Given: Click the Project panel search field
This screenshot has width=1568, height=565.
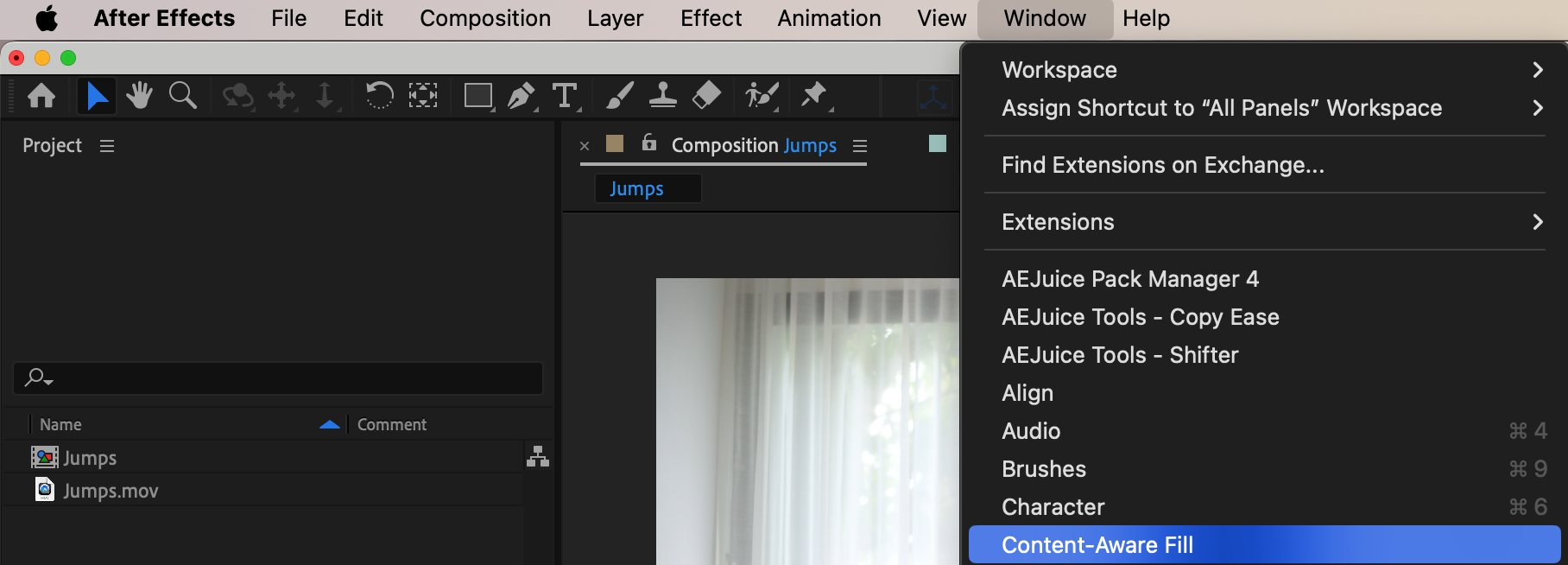Looking at the screenshot, I should [x=285, y=378].
